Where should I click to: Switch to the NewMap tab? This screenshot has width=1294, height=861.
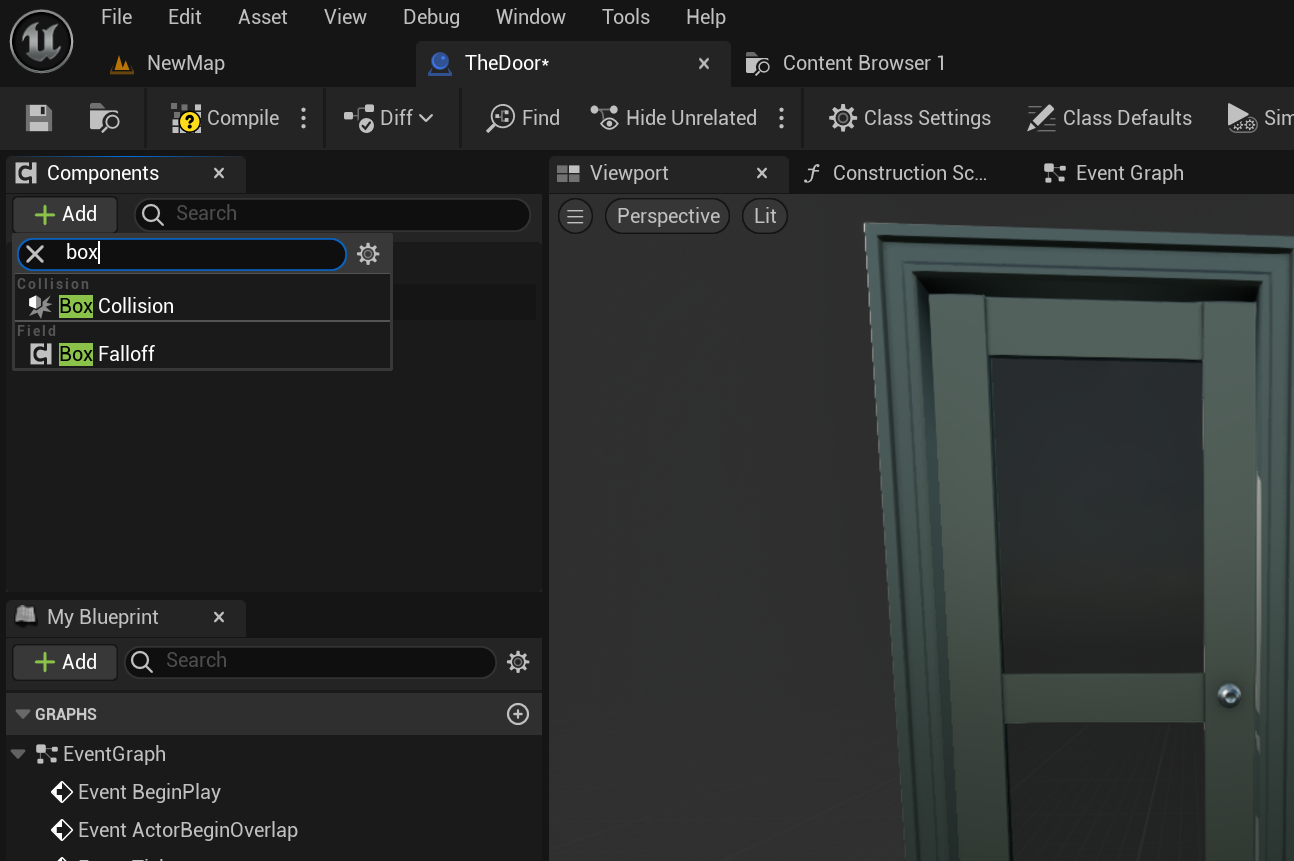coord(168,63)
